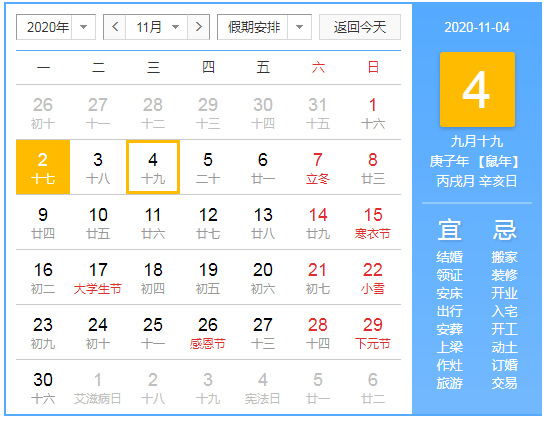Screen dimensions: 549x423
Task: Select November 7 立冬
Action: pos(318,167)
